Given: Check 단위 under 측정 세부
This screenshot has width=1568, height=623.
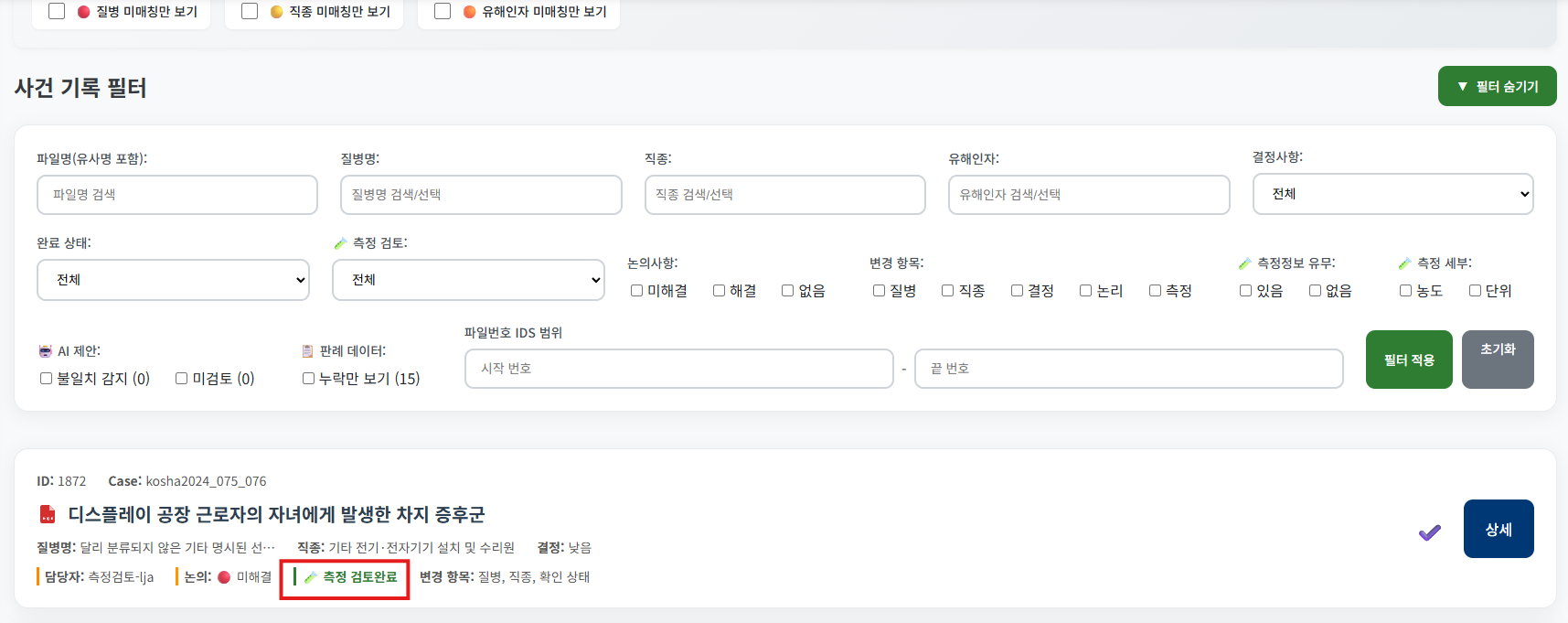Looking at the screenshot, I should point(1476,291).
